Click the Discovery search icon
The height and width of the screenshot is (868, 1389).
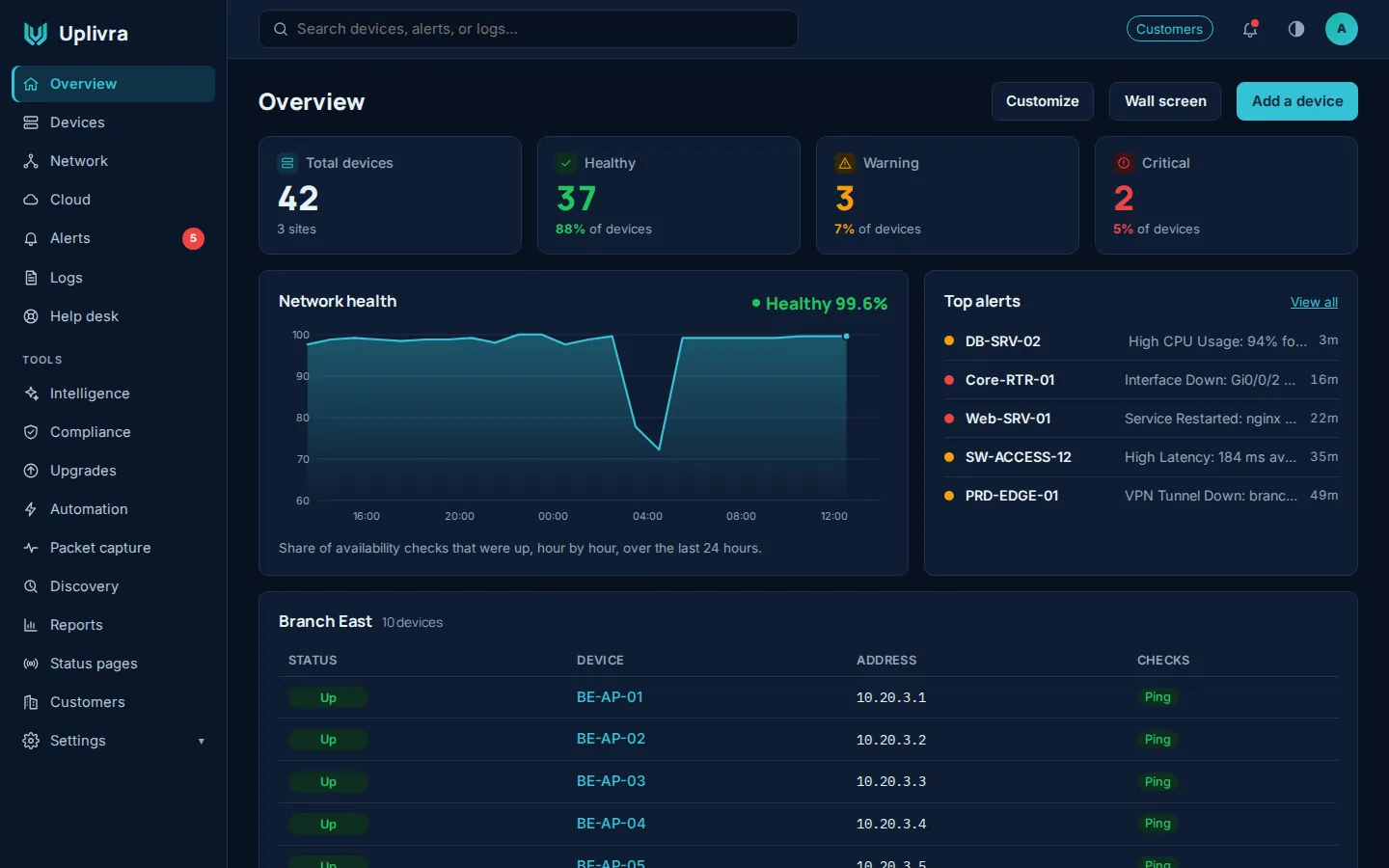coord(31,586)
